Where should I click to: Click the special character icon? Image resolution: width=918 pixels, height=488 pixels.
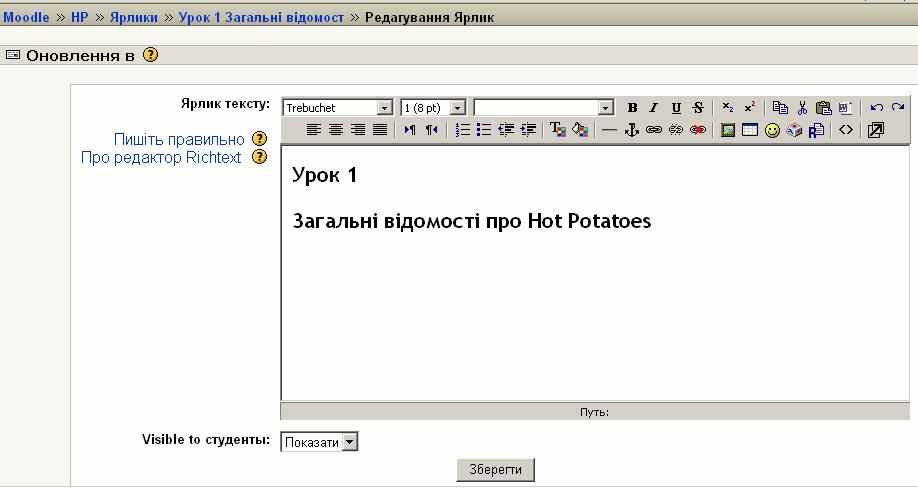794,130
